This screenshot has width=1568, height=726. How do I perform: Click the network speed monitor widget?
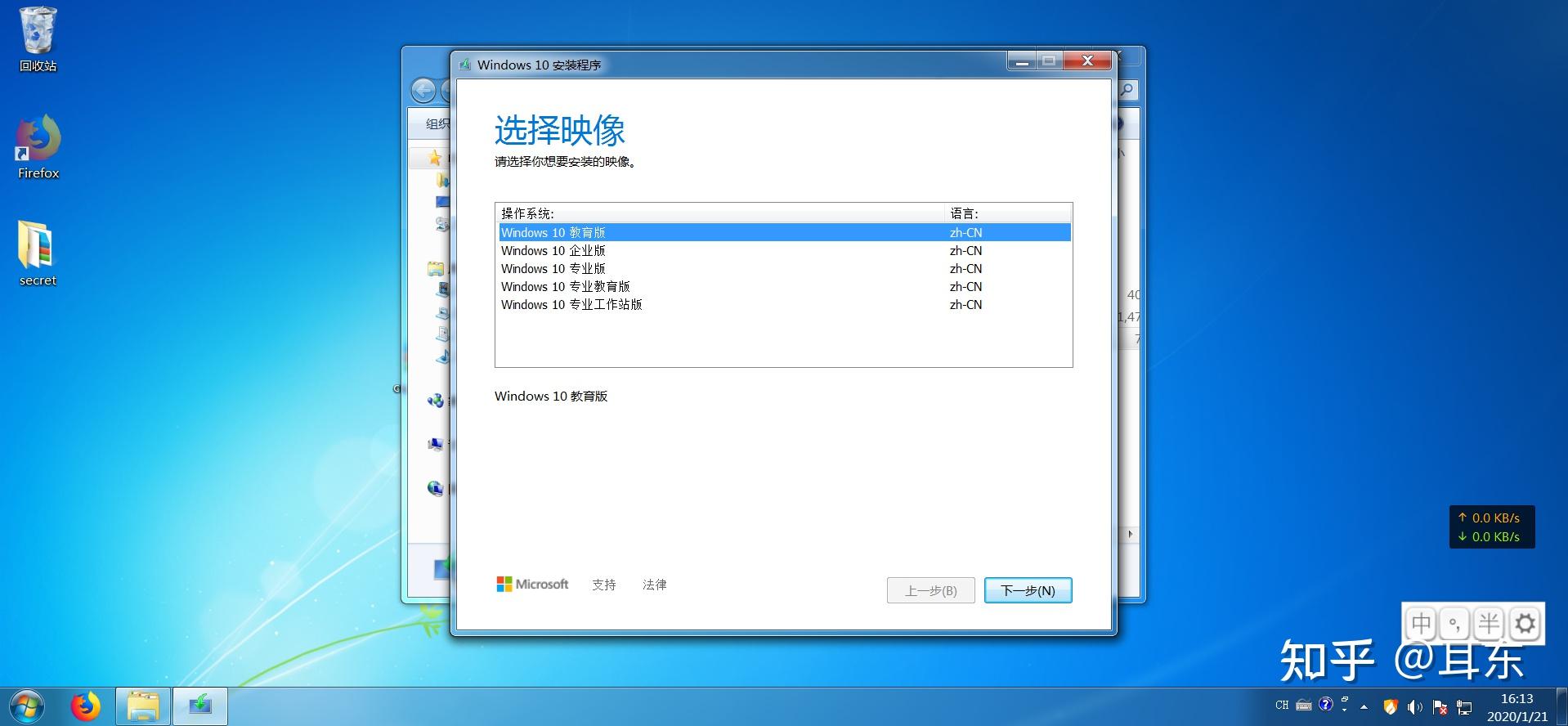point(1492,527)
